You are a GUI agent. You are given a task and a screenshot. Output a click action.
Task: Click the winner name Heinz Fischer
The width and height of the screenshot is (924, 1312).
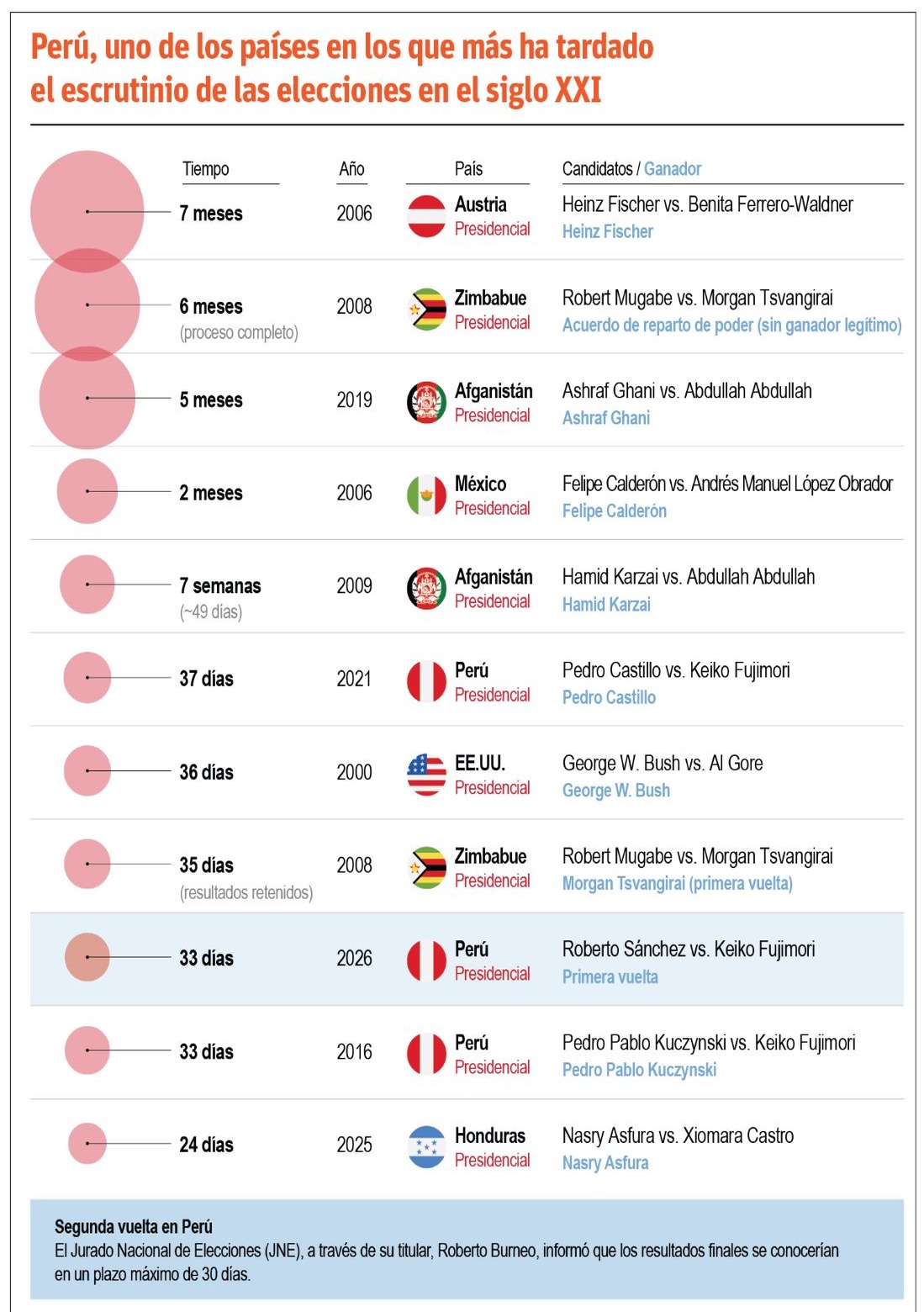click(608, 231)
